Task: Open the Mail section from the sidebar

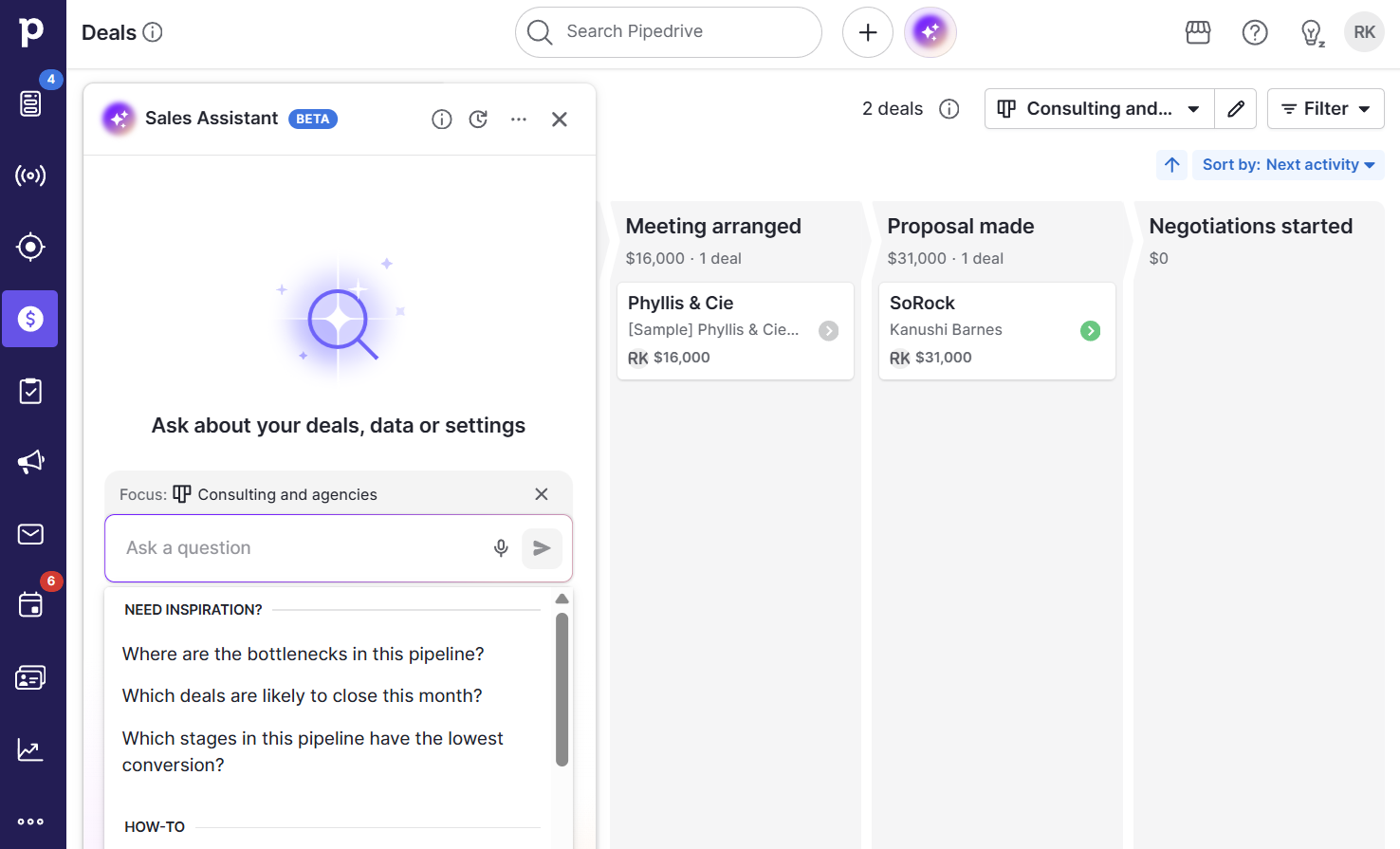Action: pos(30,533)
